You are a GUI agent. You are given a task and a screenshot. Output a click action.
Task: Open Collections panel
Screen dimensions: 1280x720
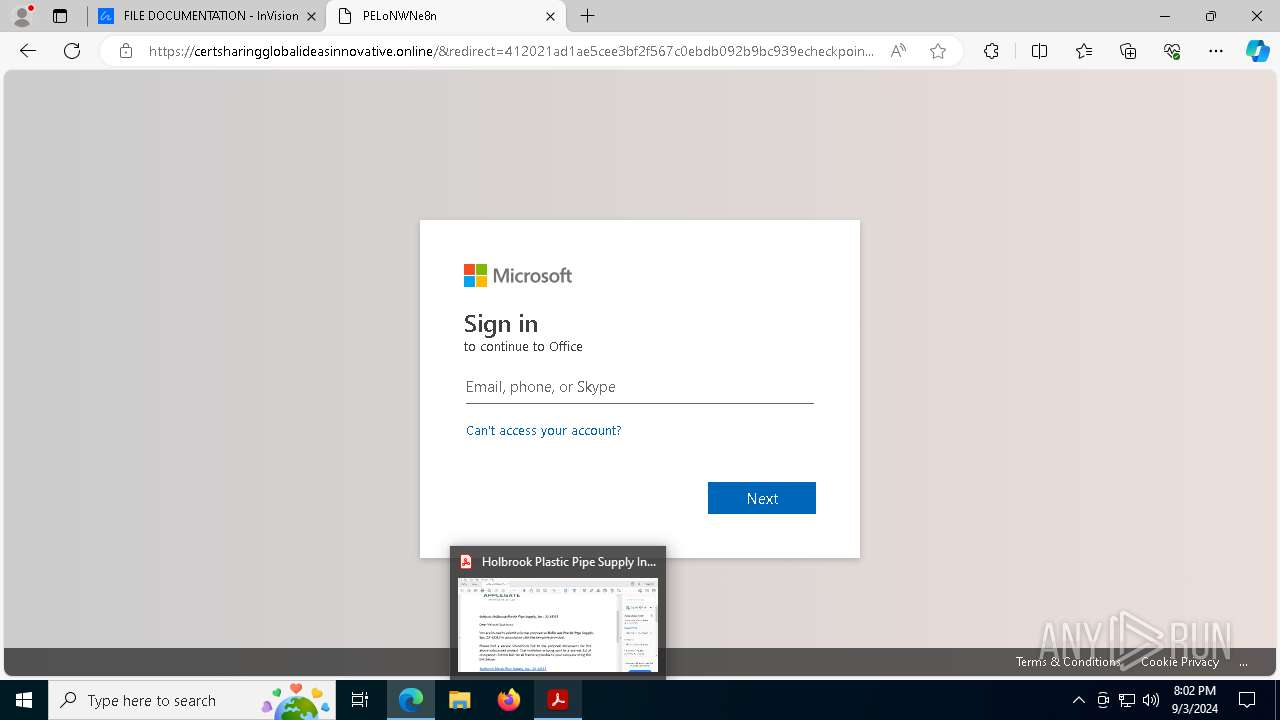pyautogui.click(x=1128, y=51)
